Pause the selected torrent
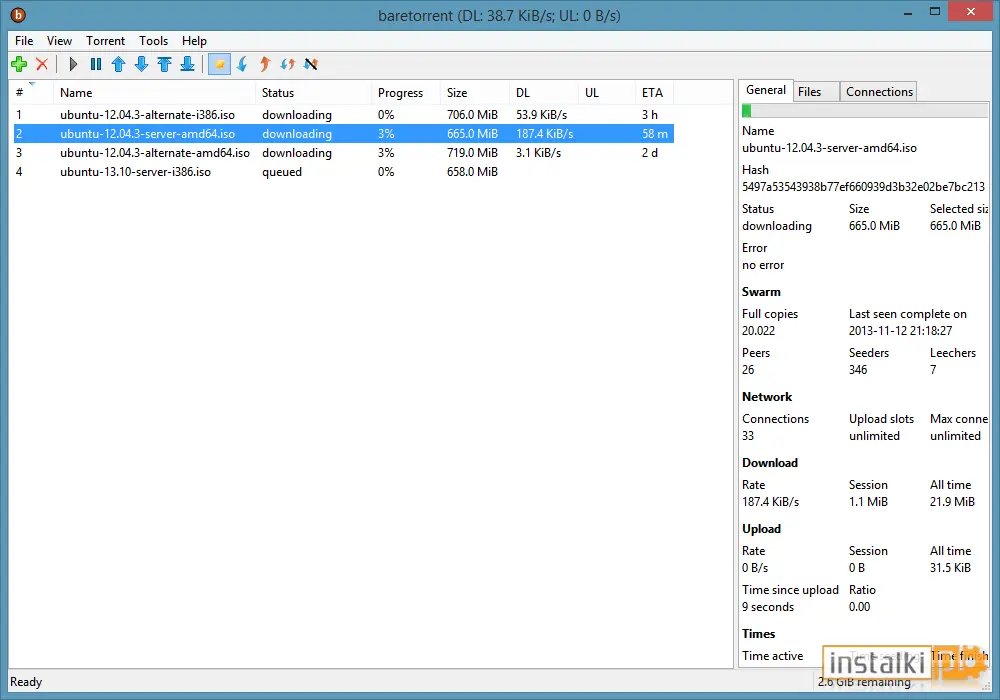Screen dimensions: 1000x700 (x=96, y=64)
